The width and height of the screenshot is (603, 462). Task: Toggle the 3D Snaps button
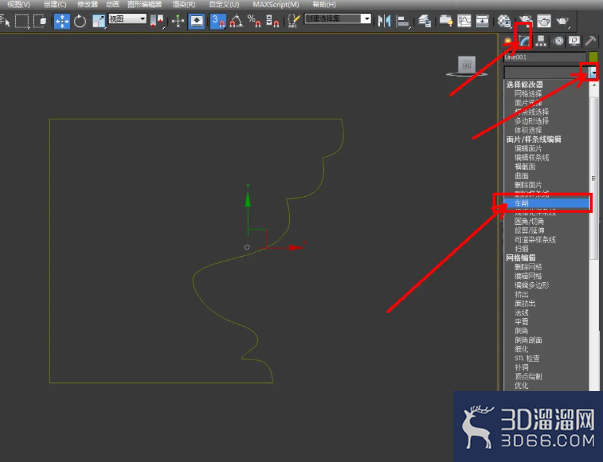coord(218,21)
